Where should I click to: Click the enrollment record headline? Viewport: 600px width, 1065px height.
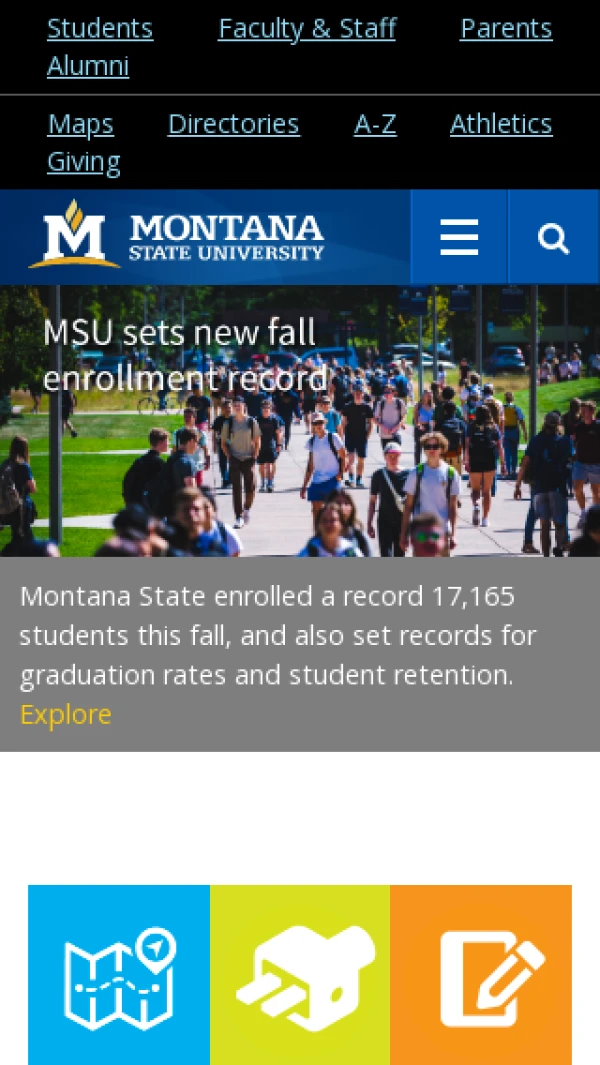185,355
